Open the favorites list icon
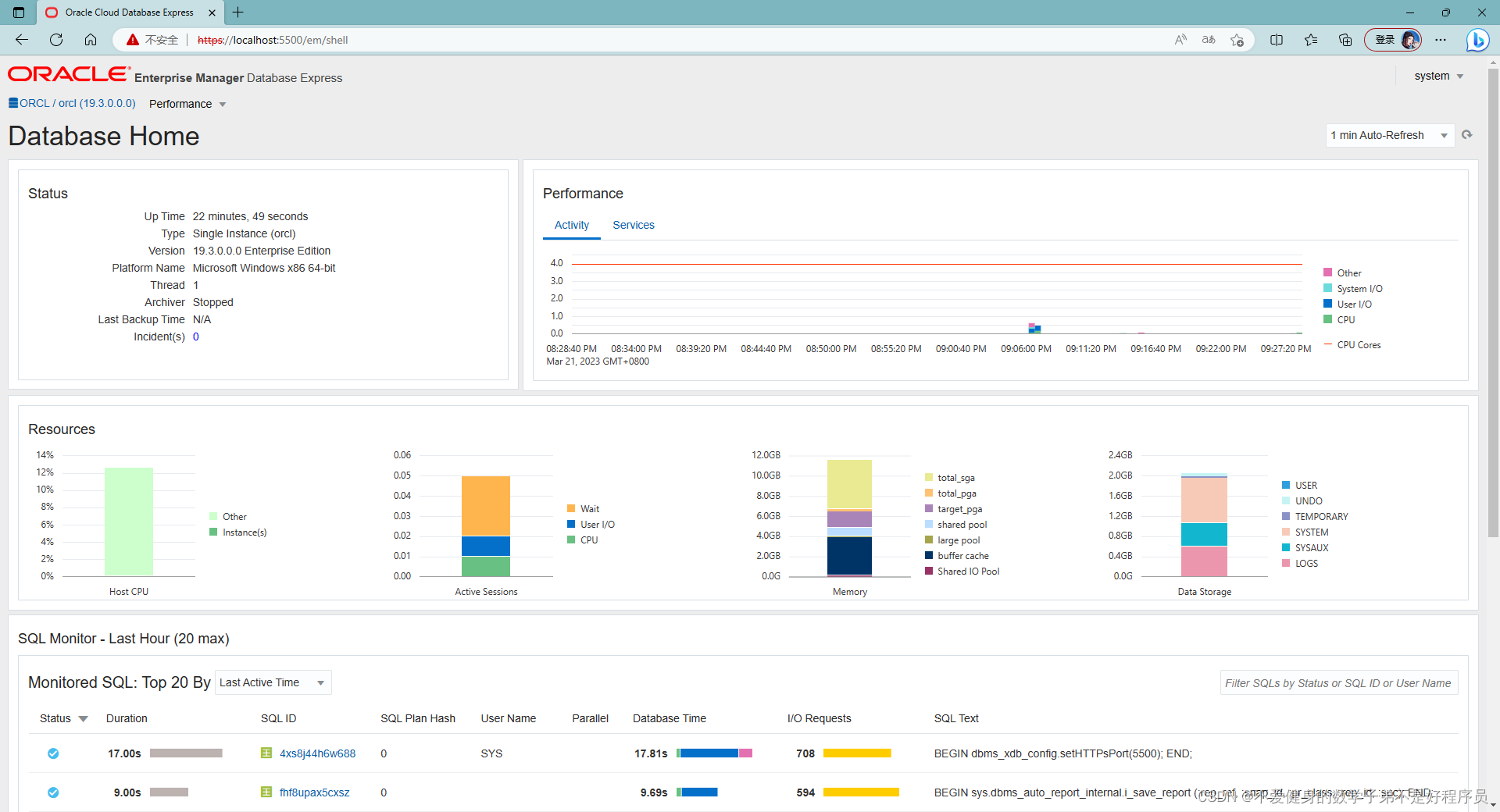1500x812 pixels. (x=1311, y=40)
